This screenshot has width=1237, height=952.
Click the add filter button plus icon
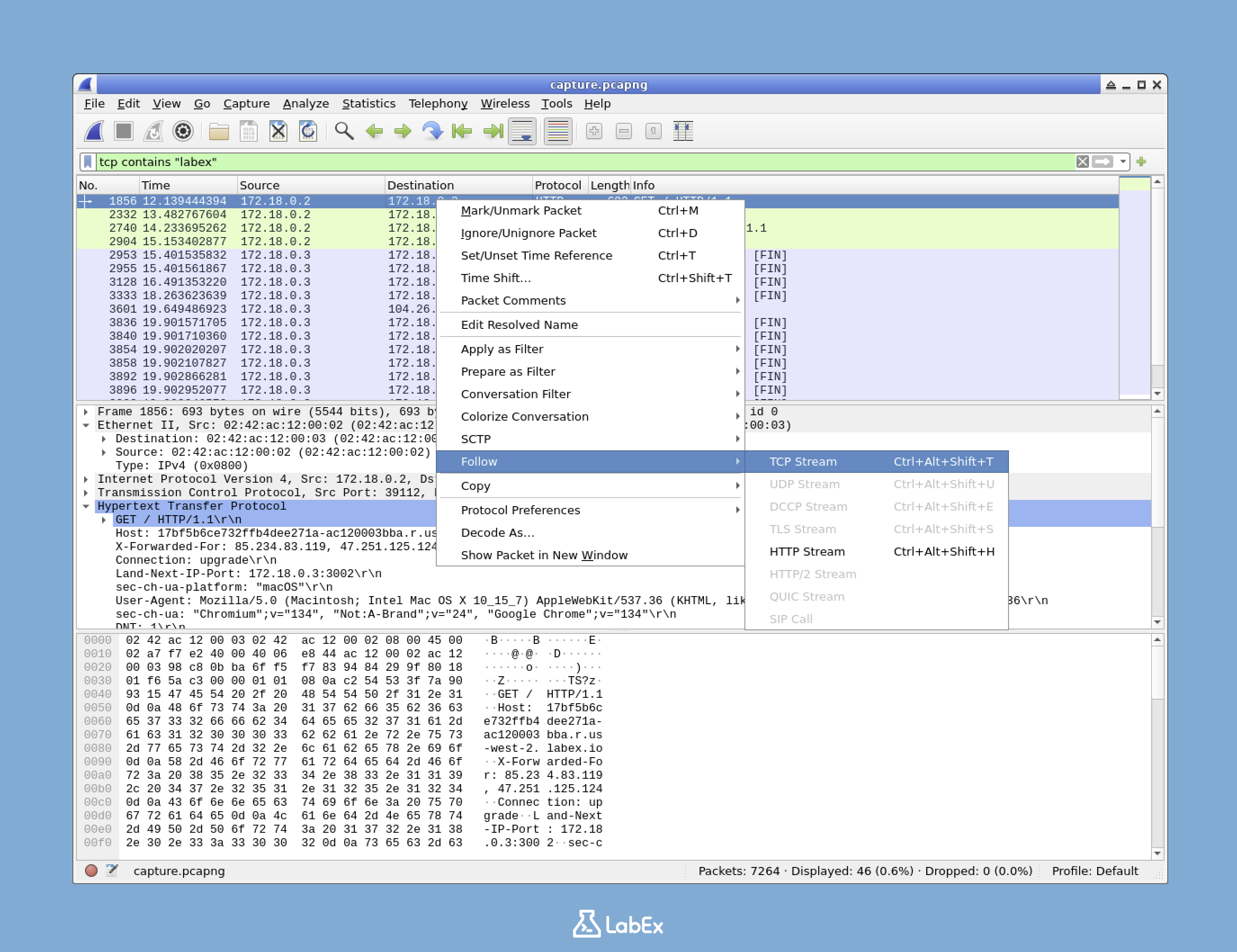click(x=1141, y=162)
